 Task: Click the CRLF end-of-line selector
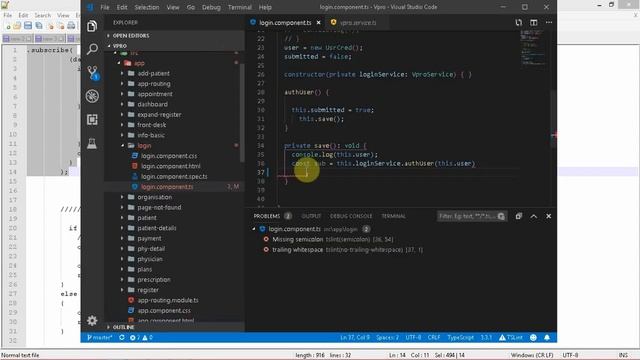pyautogui.click(x=433, y=338)
